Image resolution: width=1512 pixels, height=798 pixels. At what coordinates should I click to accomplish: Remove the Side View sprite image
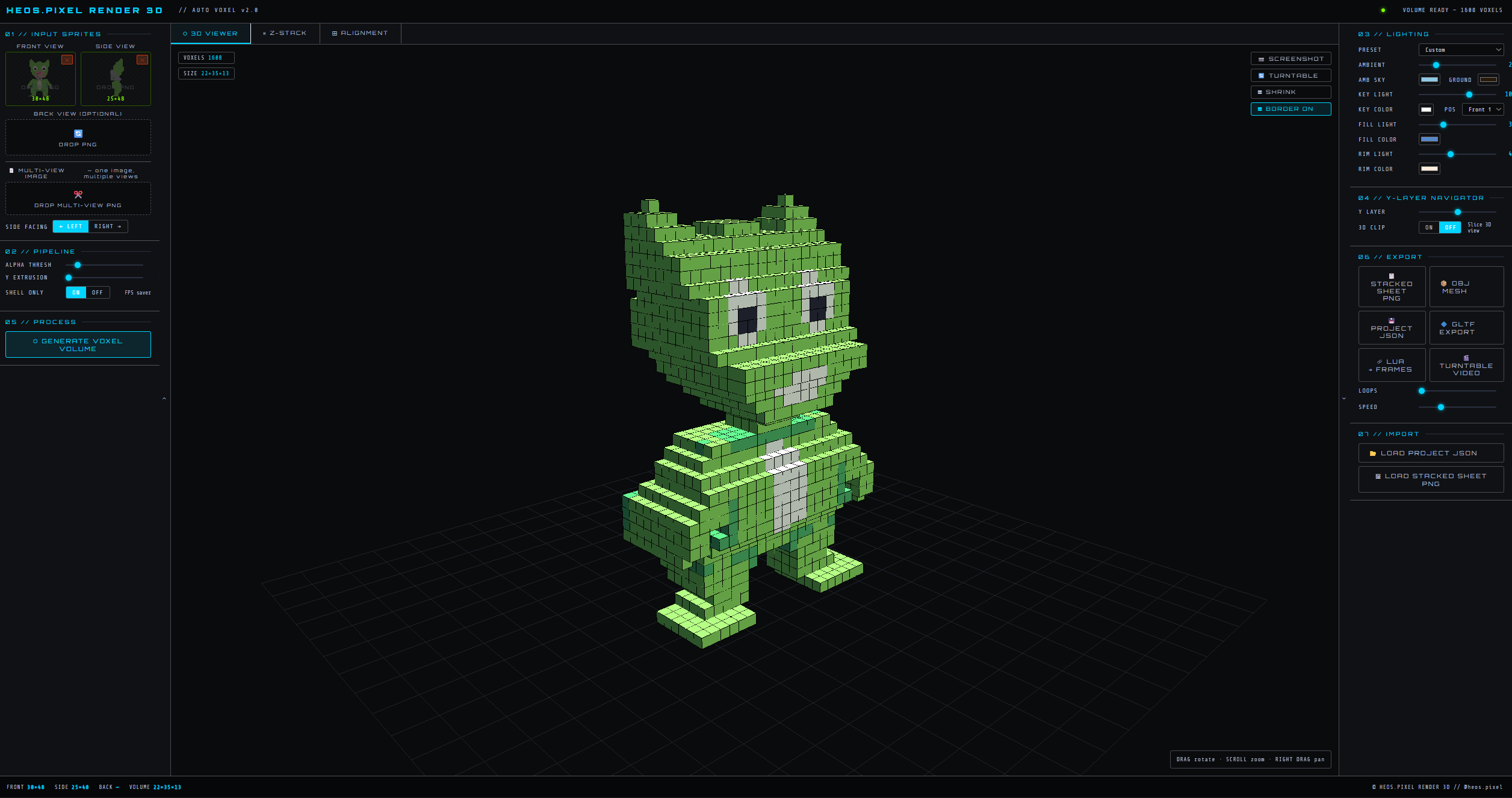(x=142, y=60)
